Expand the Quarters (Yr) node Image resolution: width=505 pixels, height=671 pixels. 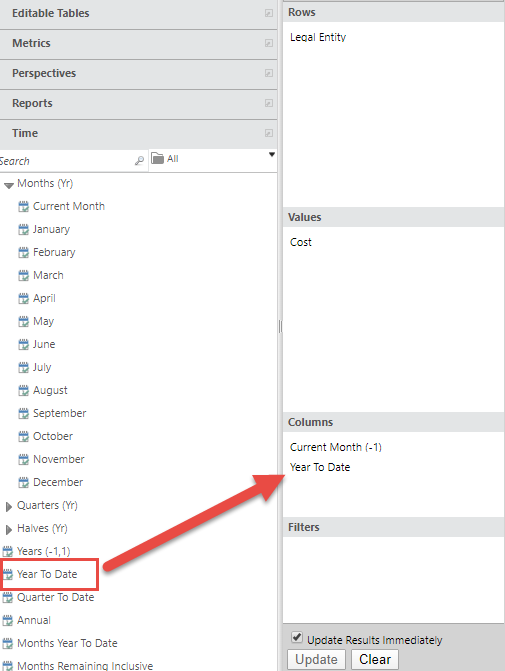click(9, 507)
